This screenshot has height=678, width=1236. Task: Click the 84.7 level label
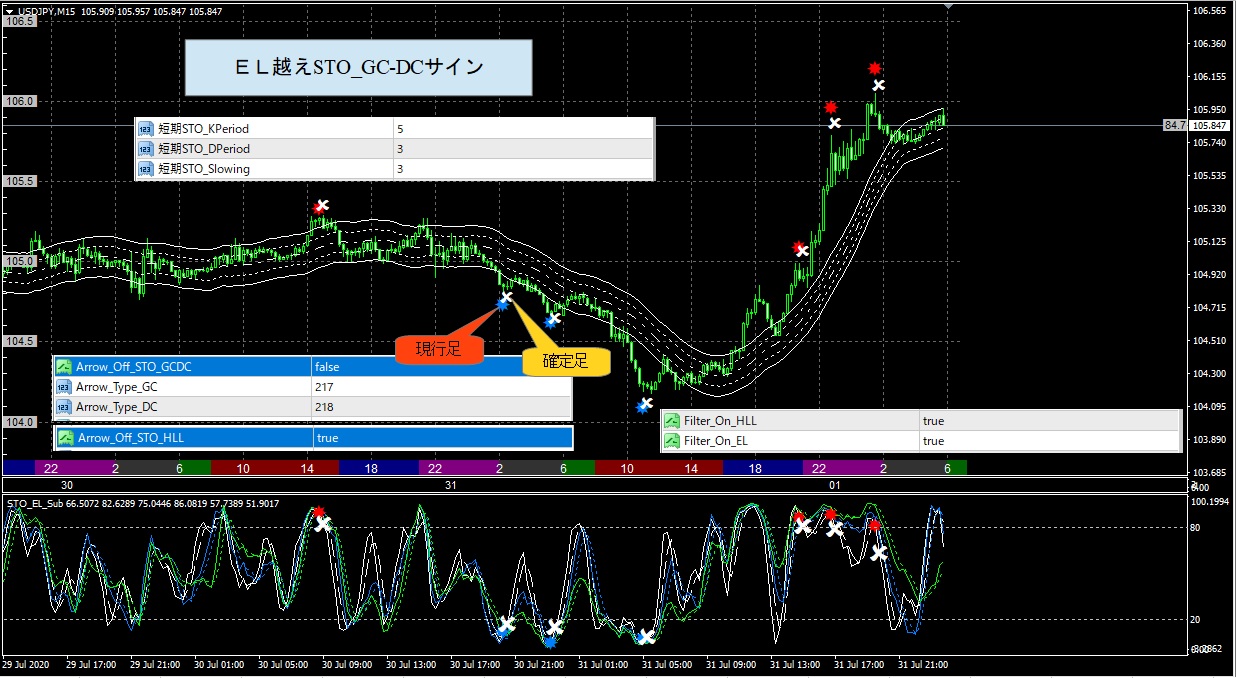coord(1174,125)
